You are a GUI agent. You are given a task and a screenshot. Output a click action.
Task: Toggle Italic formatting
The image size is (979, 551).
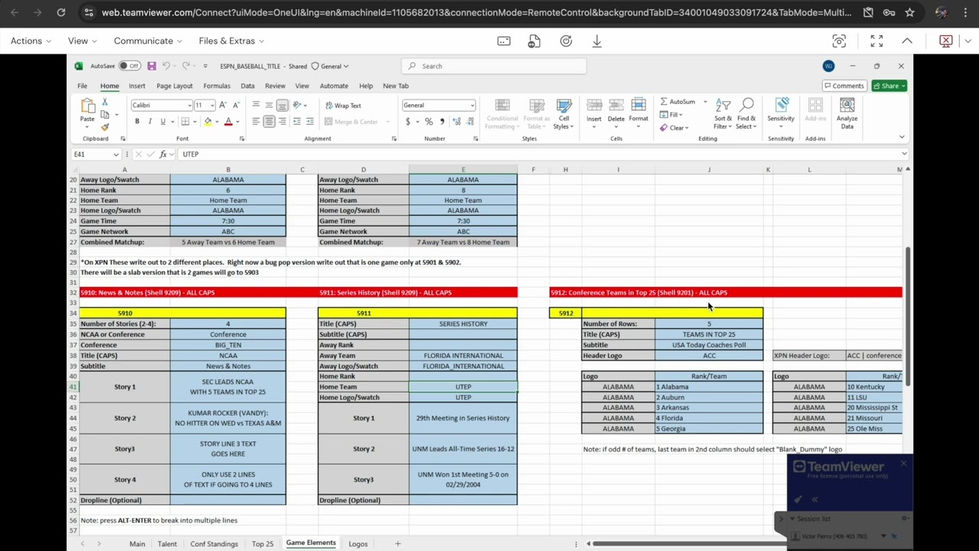tap(150, 122)
